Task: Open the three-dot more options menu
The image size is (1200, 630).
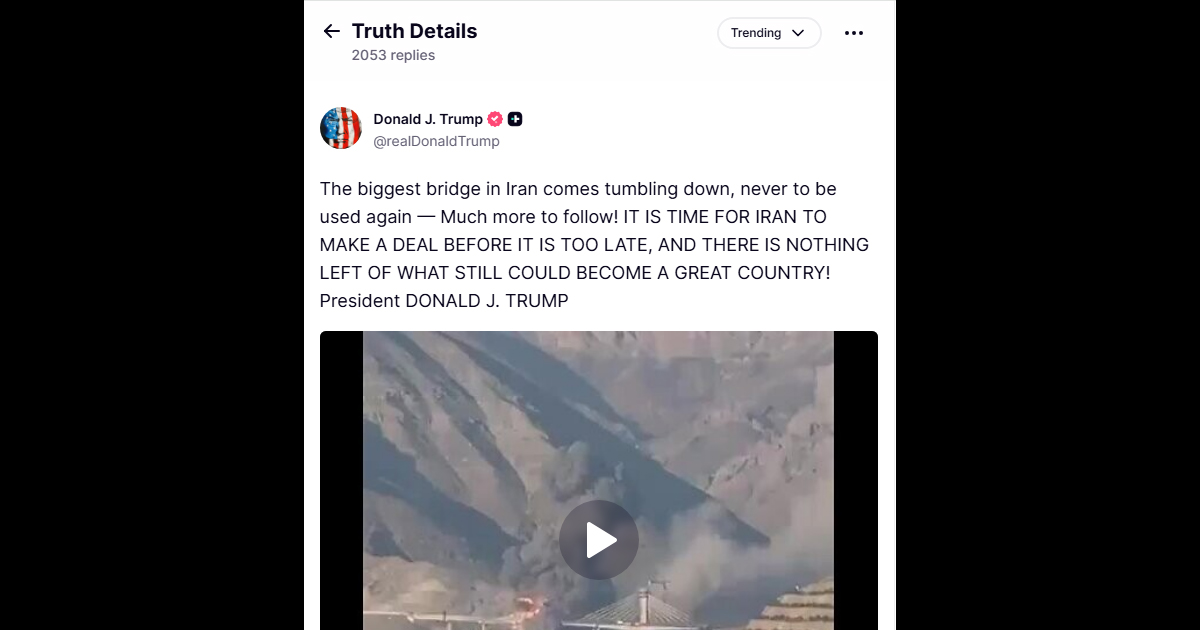Action: pos(853,33)
